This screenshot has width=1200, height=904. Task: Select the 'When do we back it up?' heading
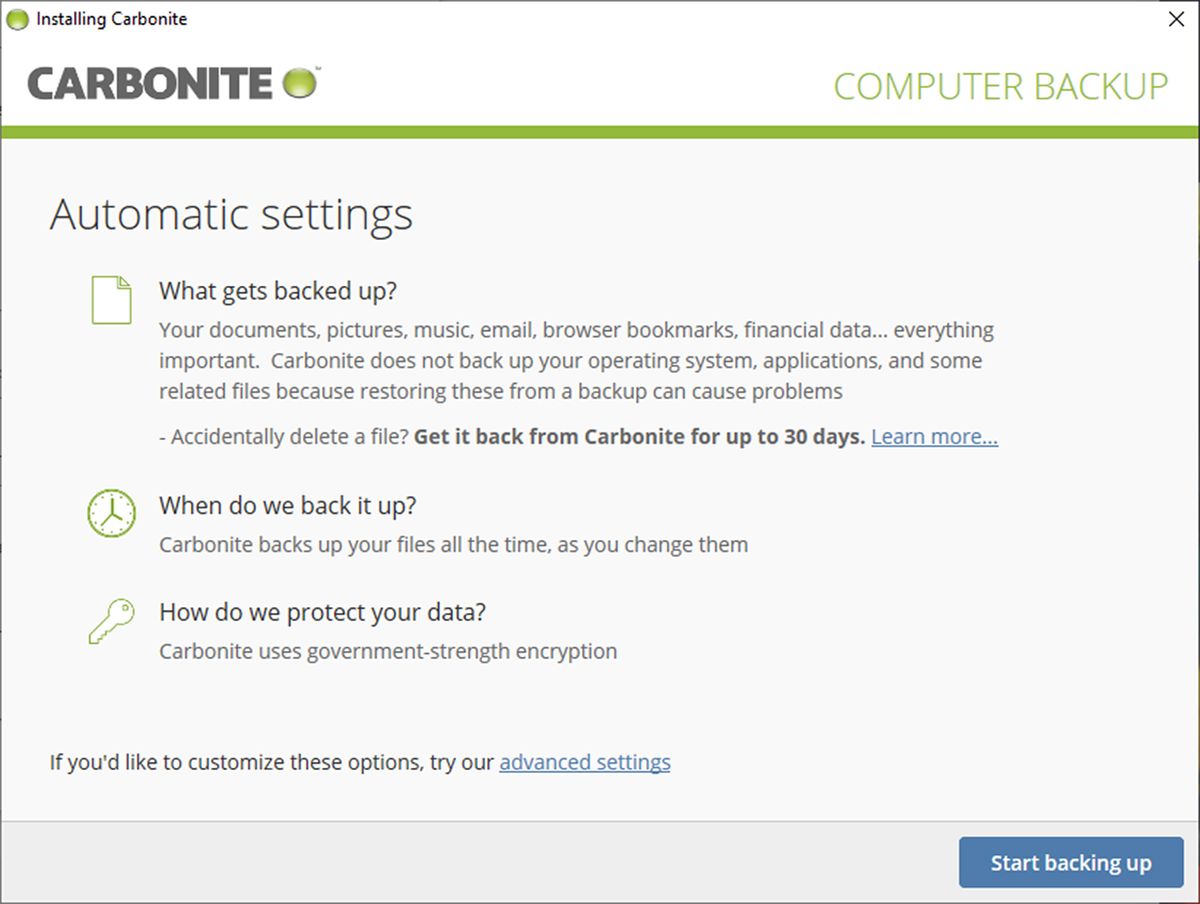click(286, 506)
